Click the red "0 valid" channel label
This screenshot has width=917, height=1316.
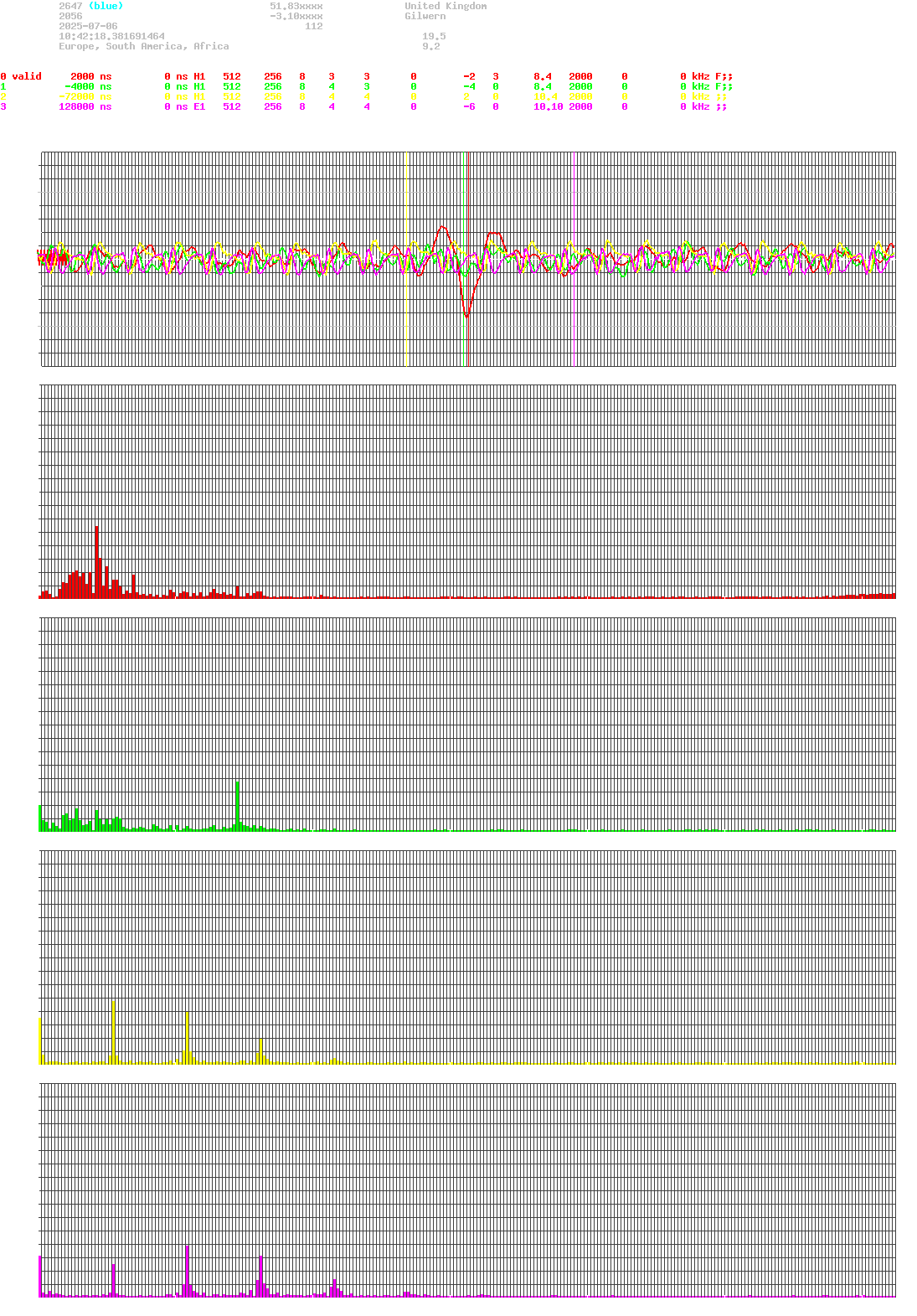pyautogui.click(x=21, y=76)
